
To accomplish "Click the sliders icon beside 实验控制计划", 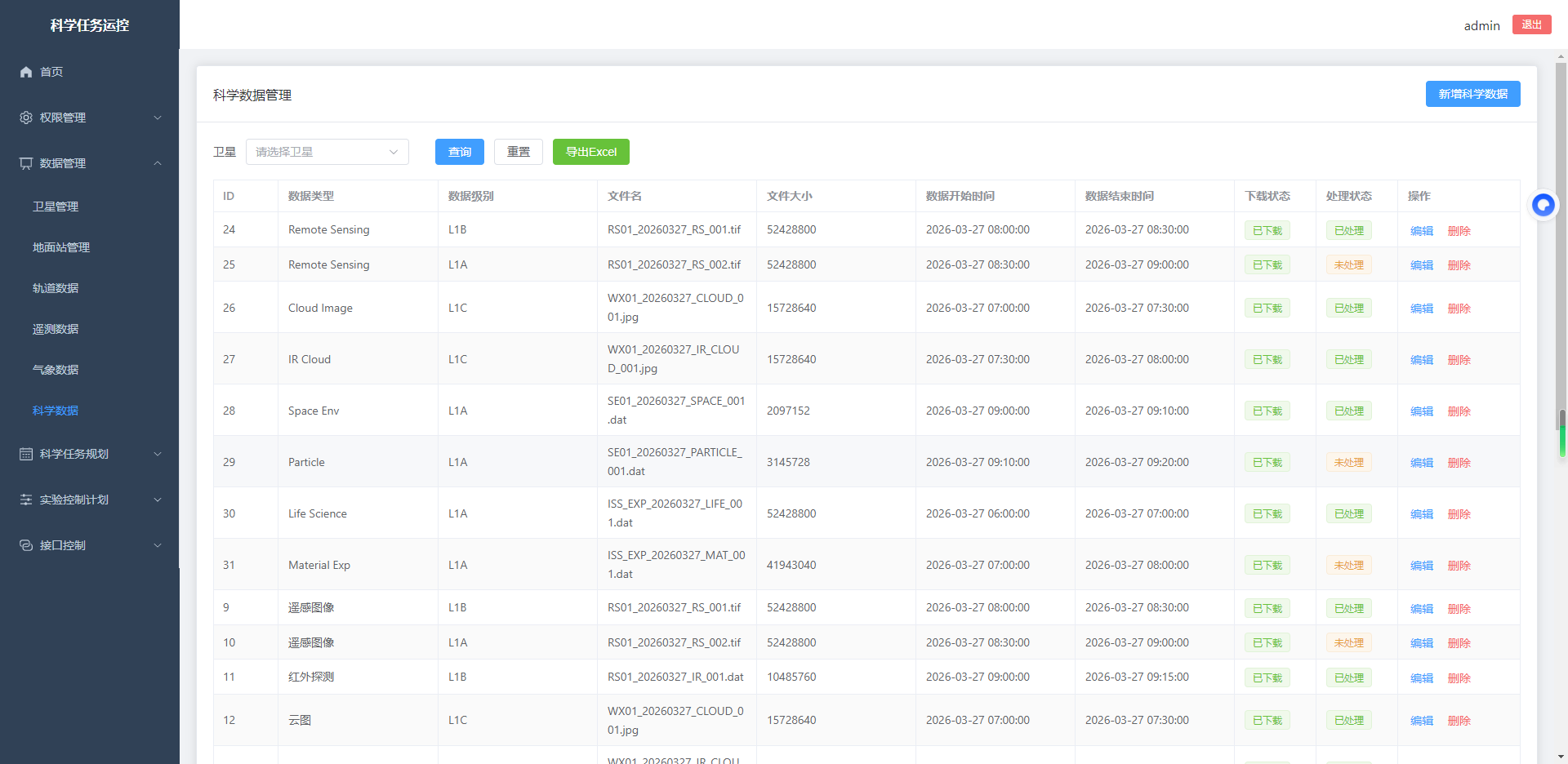I will (x=26, y=500).
